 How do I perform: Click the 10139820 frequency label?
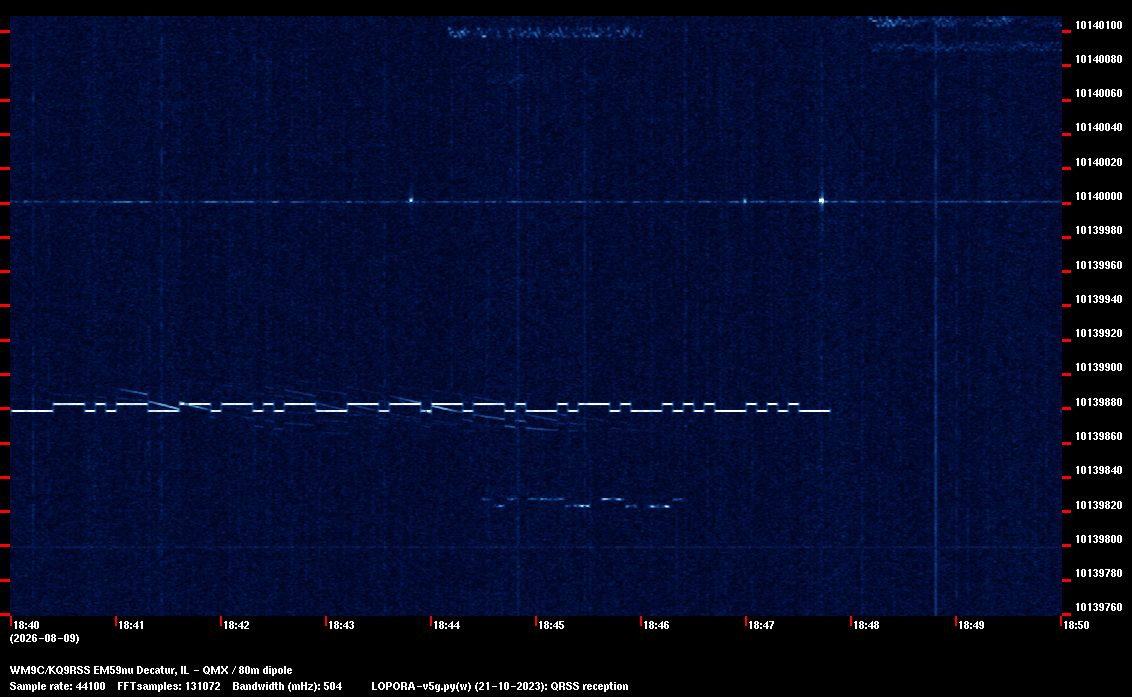click(x=1098, y=505)
